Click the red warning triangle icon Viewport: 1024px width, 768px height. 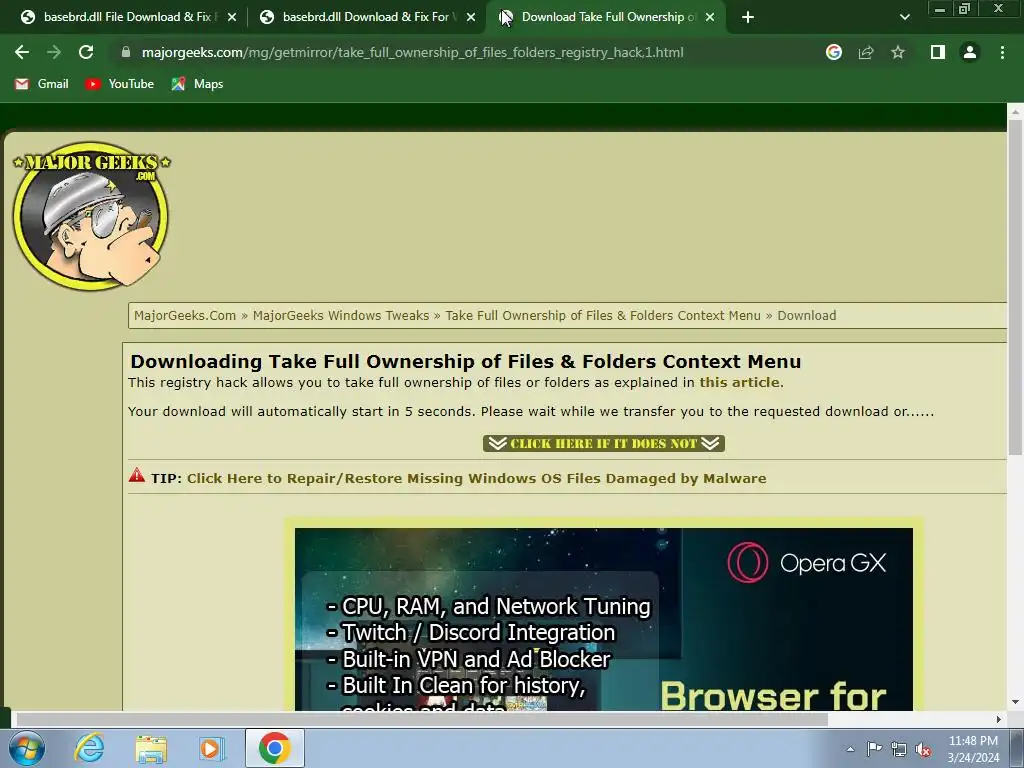[x=136, y=475]
